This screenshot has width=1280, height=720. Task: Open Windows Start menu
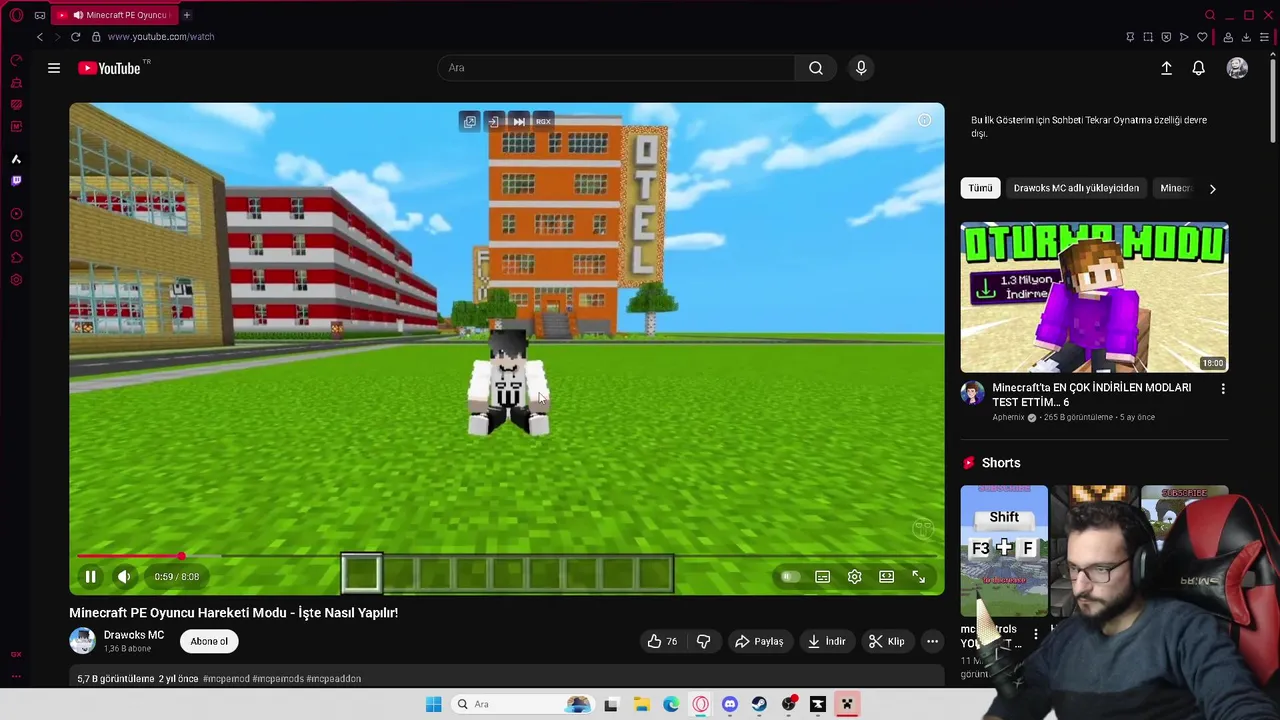point(433,704)
